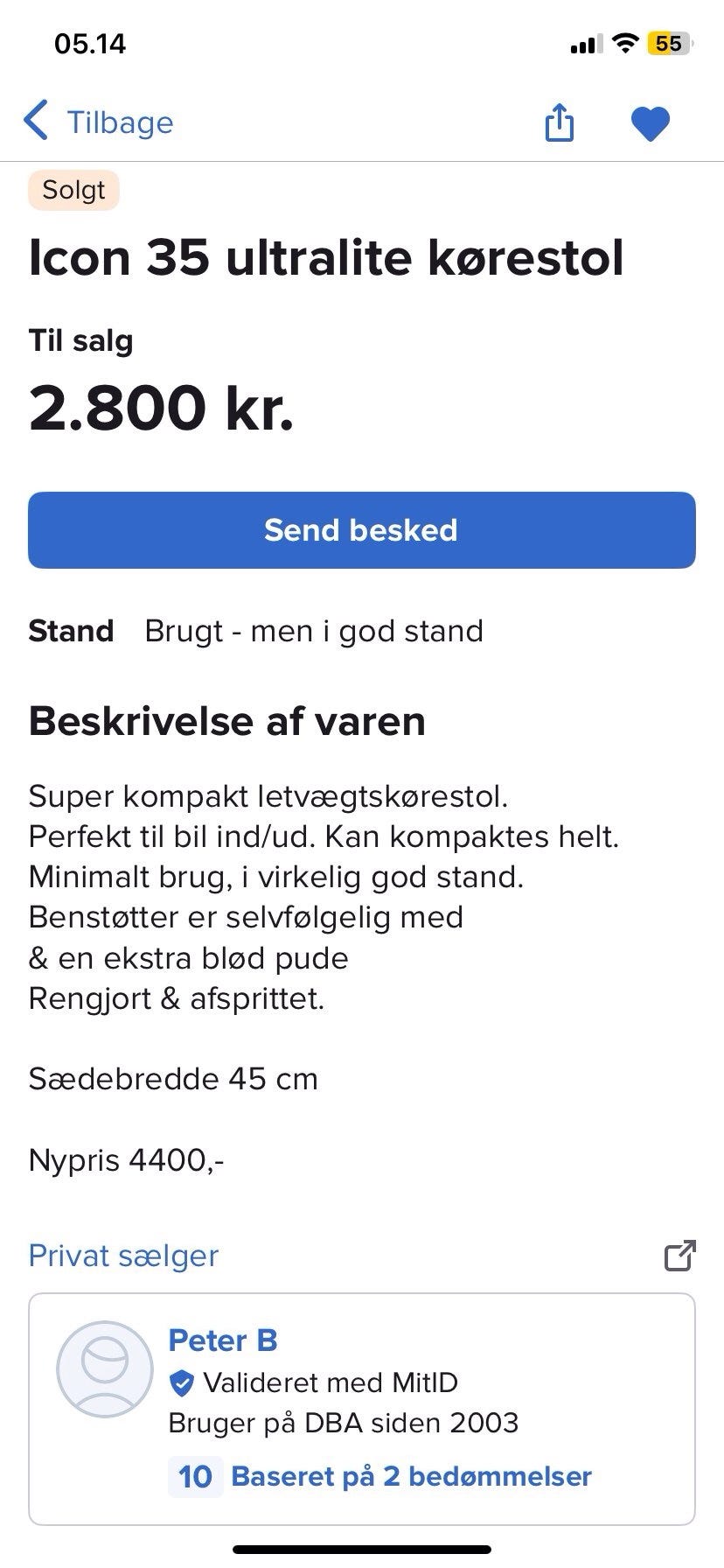Viewport: 724px width, 1568px height.
Task: Tap the MitID verified shield icon
Action: pos(181,1382)
